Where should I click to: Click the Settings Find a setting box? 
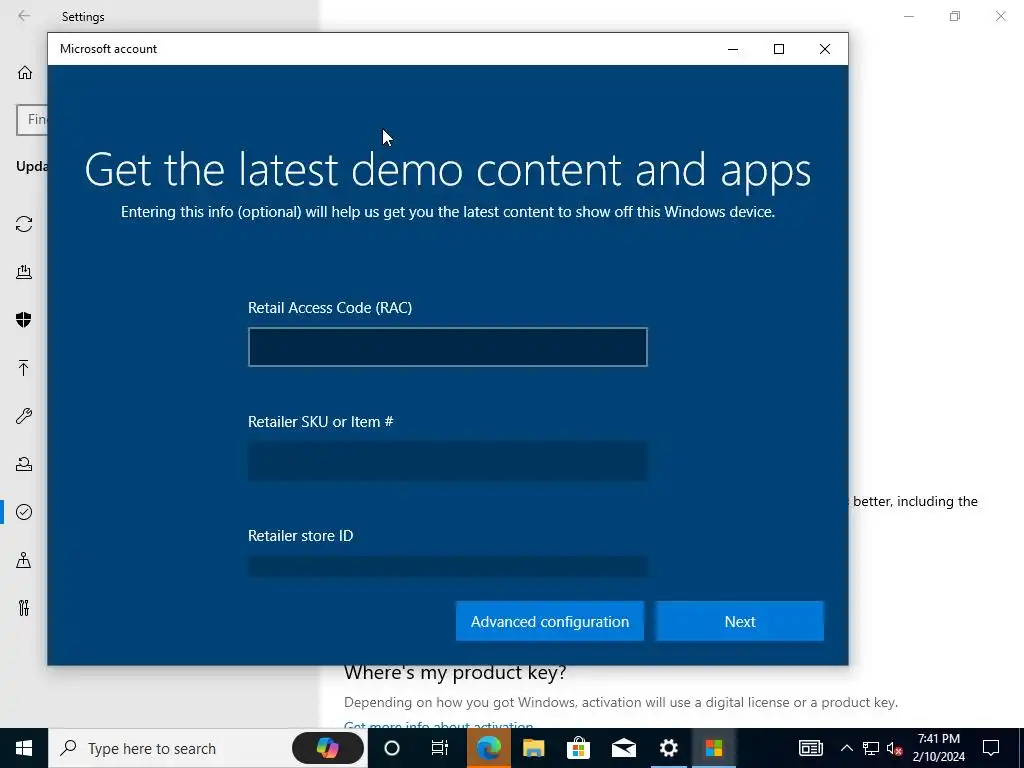pos(32,120)
